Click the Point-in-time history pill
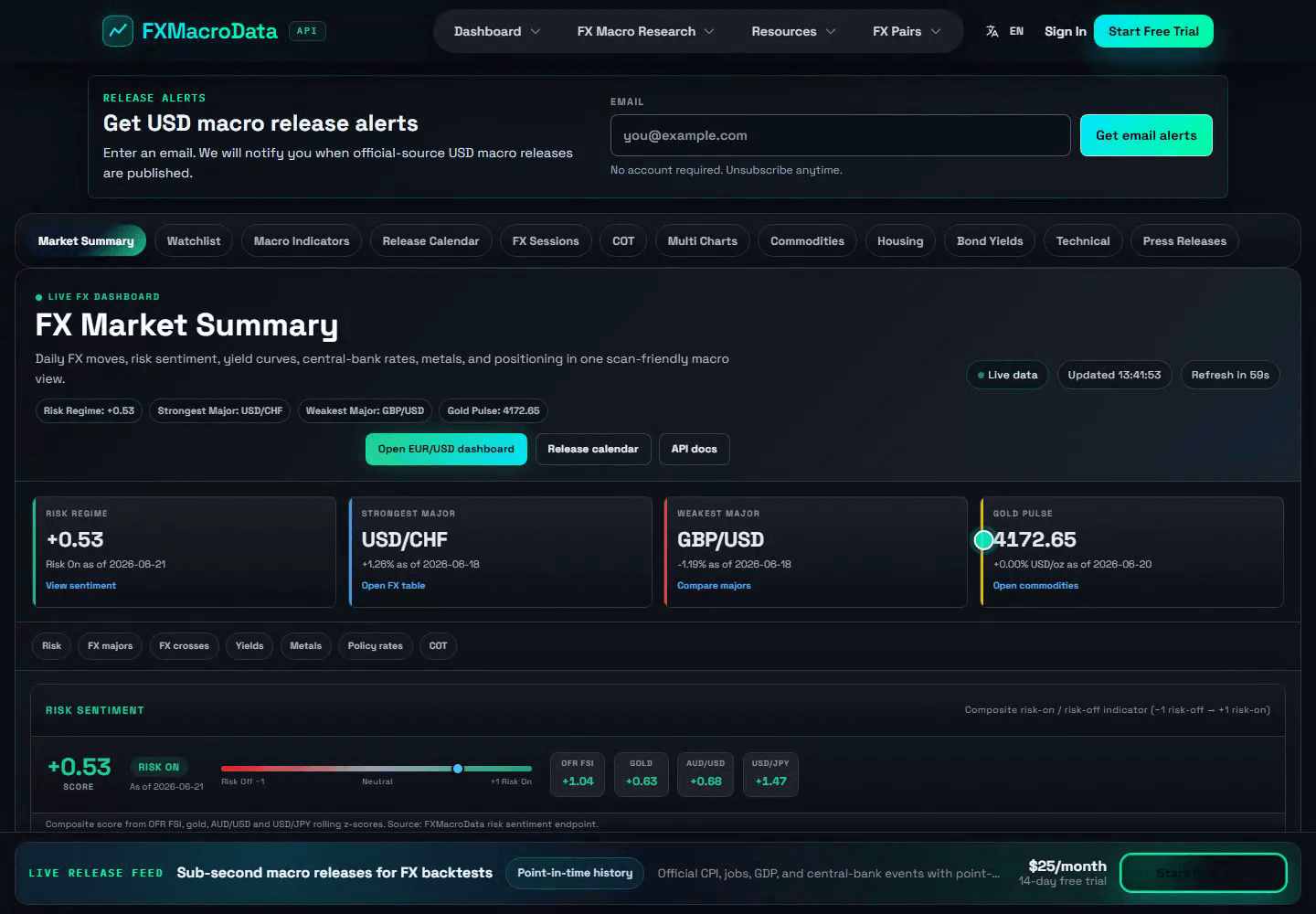The image size is (1316, 914). [x=575, y=873]
